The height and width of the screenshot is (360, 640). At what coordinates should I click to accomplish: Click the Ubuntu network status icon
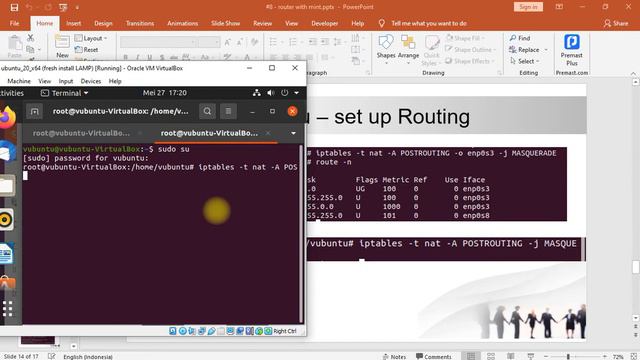pos(256,93)
